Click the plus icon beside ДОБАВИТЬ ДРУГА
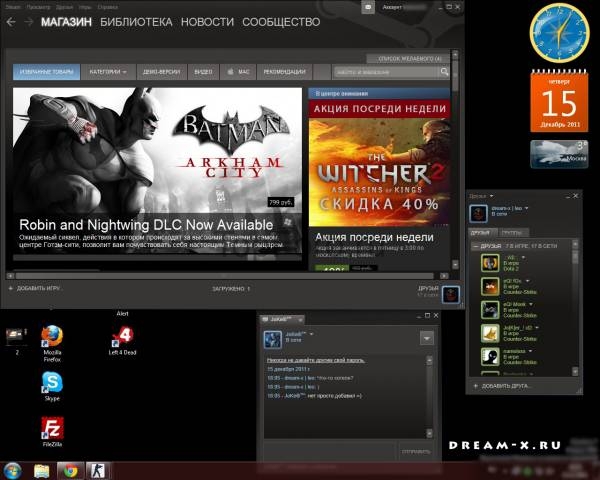600x480 pixels. tap(476, 386)
